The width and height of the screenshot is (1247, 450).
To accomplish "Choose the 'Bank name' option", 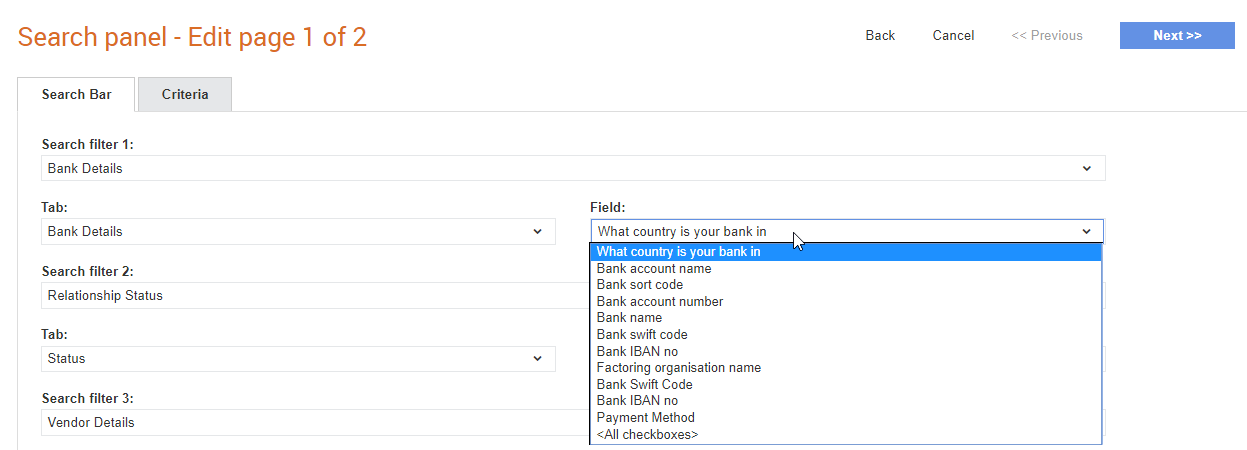I will [x=846, y=318].
